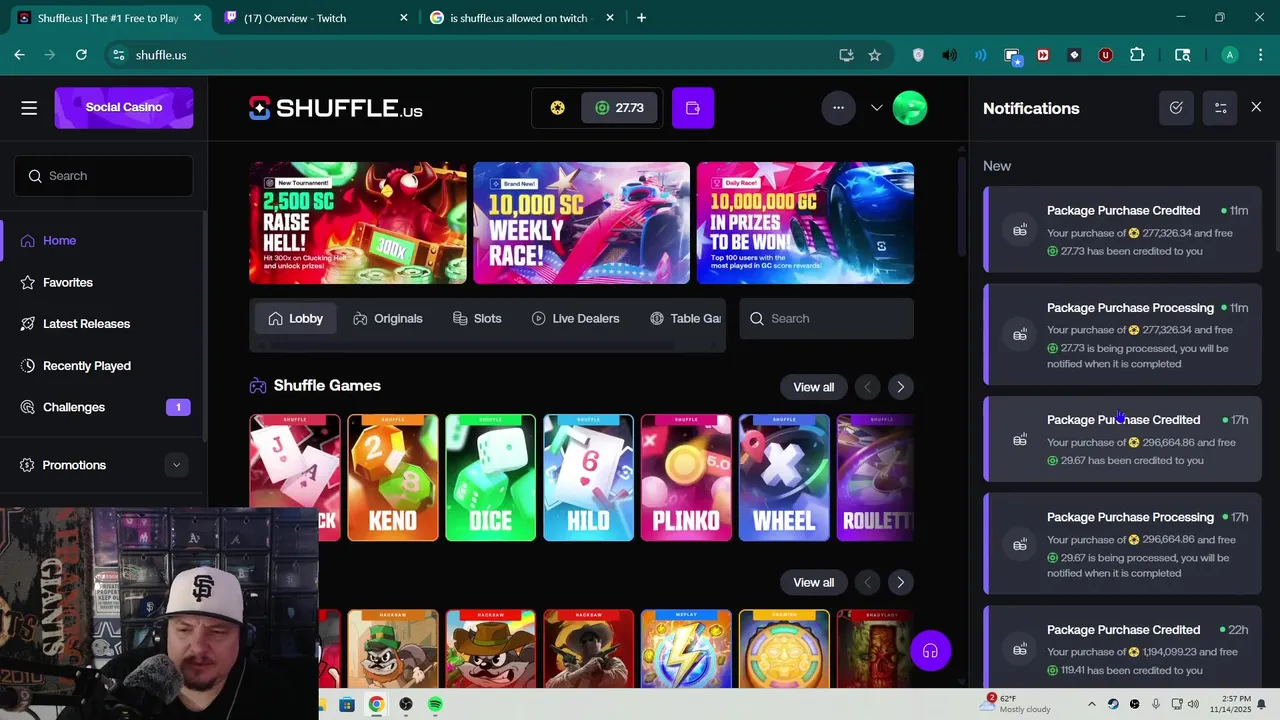Click View all for Shuffle Games
The width and height of the screenshot is (1280, 720).
click(813, 387)
